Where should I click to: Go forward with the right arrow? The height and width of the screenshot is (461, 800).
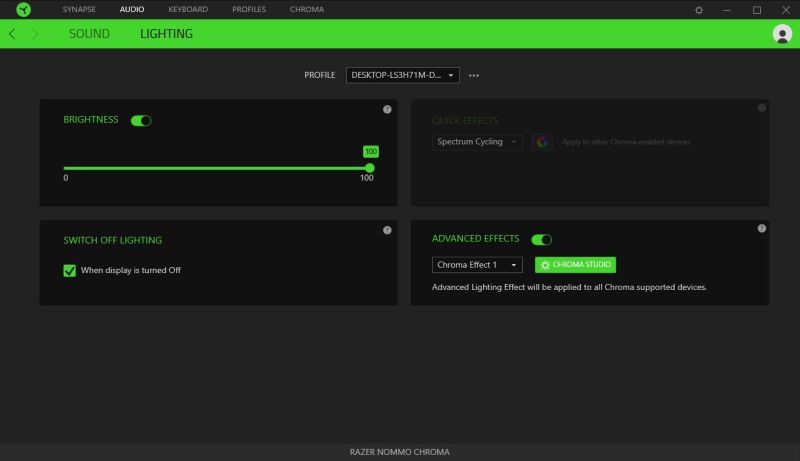coord(35,34)
